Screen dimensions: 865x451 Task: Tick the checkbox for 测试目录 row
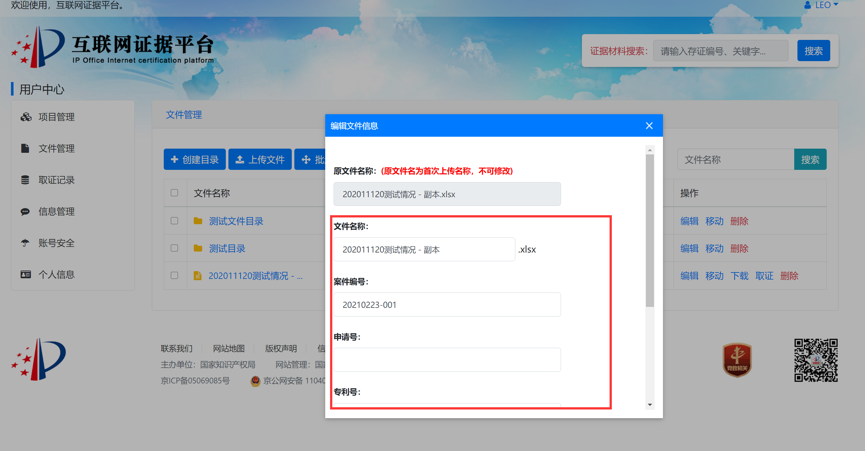(174, 248)
